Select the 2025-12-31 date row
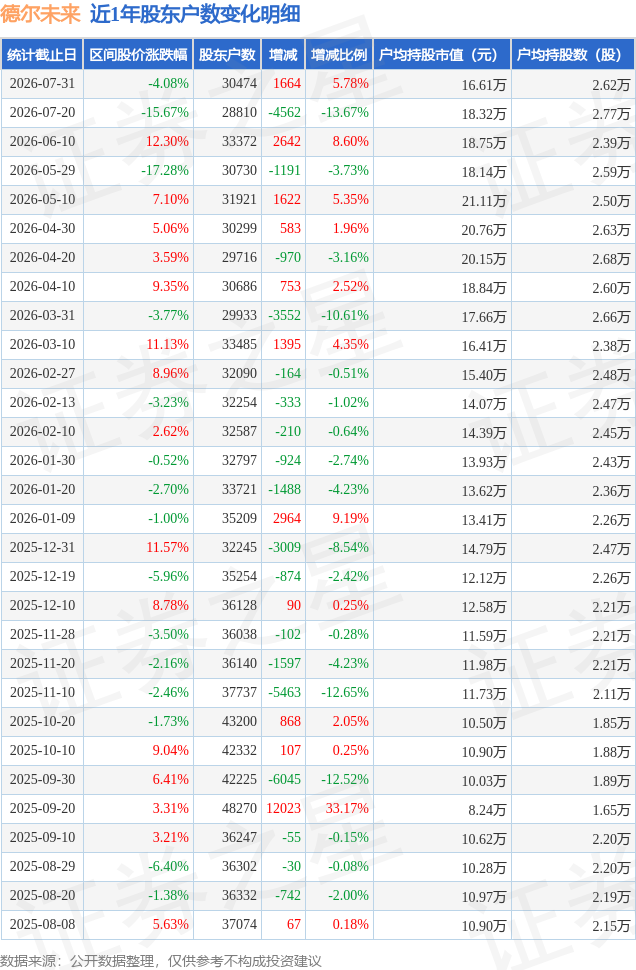The image size is (636, 970). point(318,547)
